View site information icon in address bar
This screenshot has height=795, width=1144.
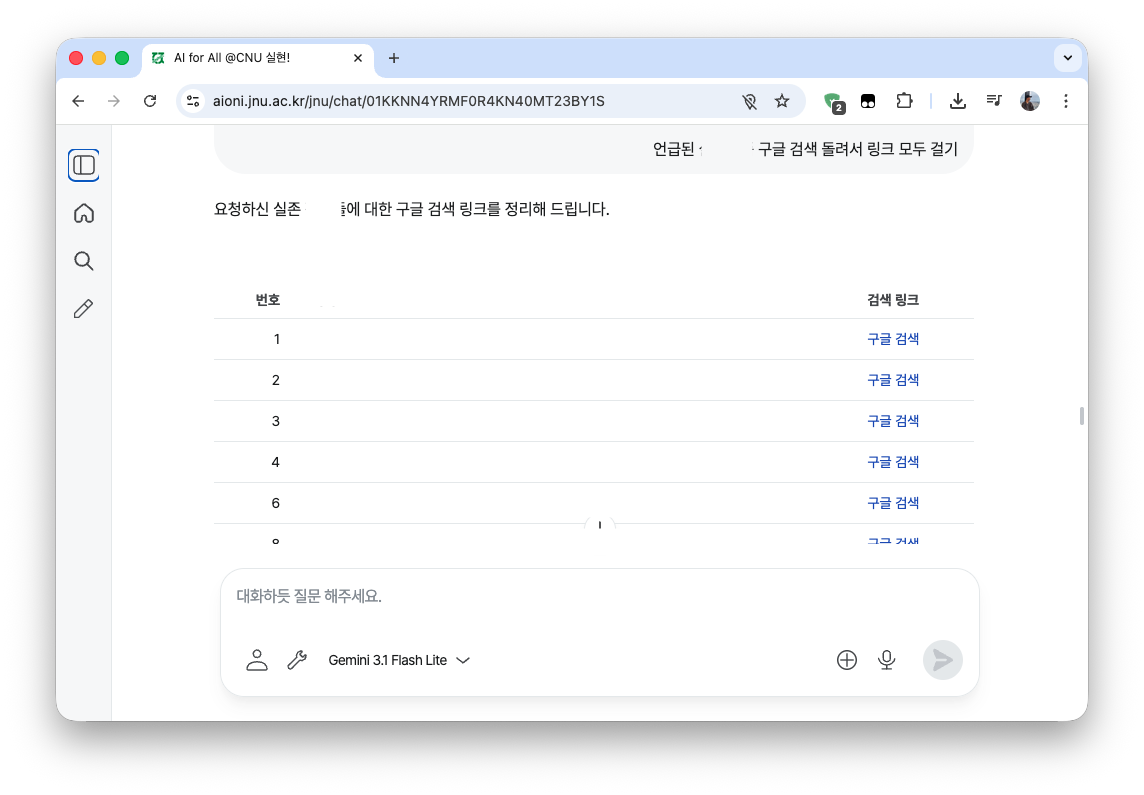(194, 101)
